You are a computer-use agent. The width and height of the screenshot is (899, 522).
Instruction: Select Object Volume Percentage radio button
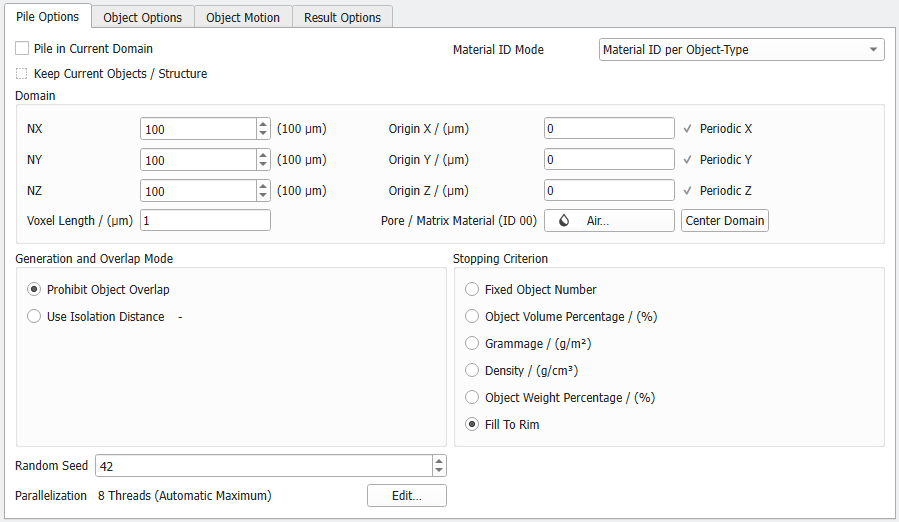471,317
